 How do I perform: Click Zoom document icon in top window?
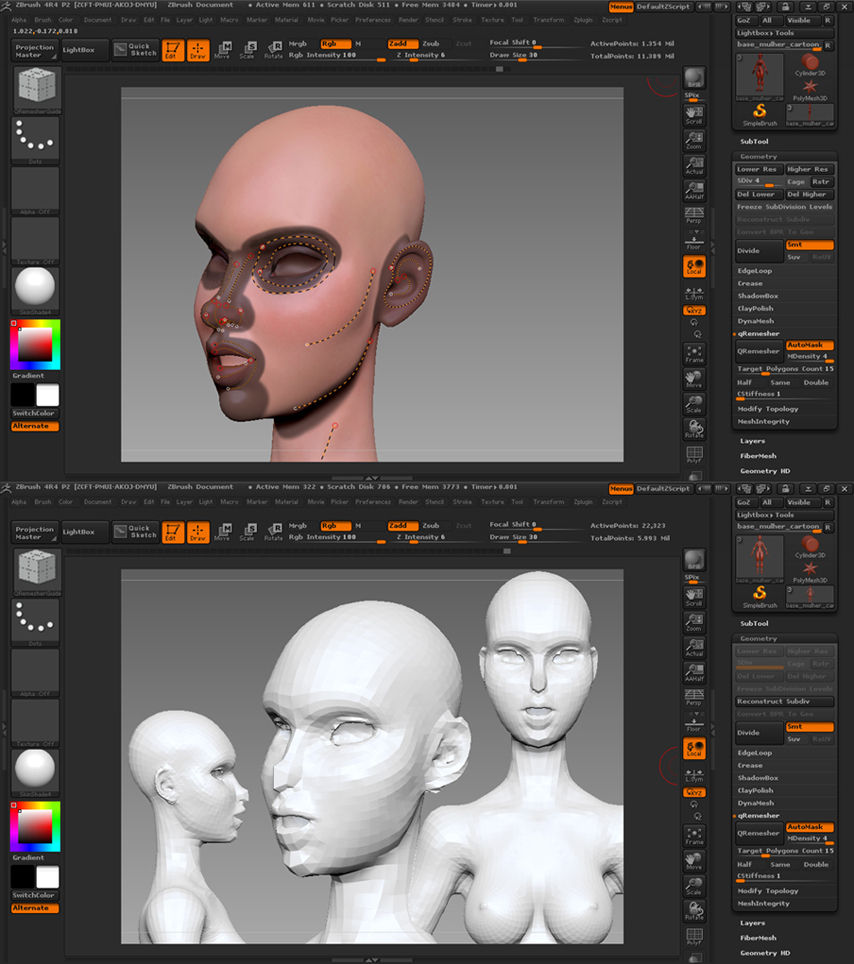coord(694,141)
